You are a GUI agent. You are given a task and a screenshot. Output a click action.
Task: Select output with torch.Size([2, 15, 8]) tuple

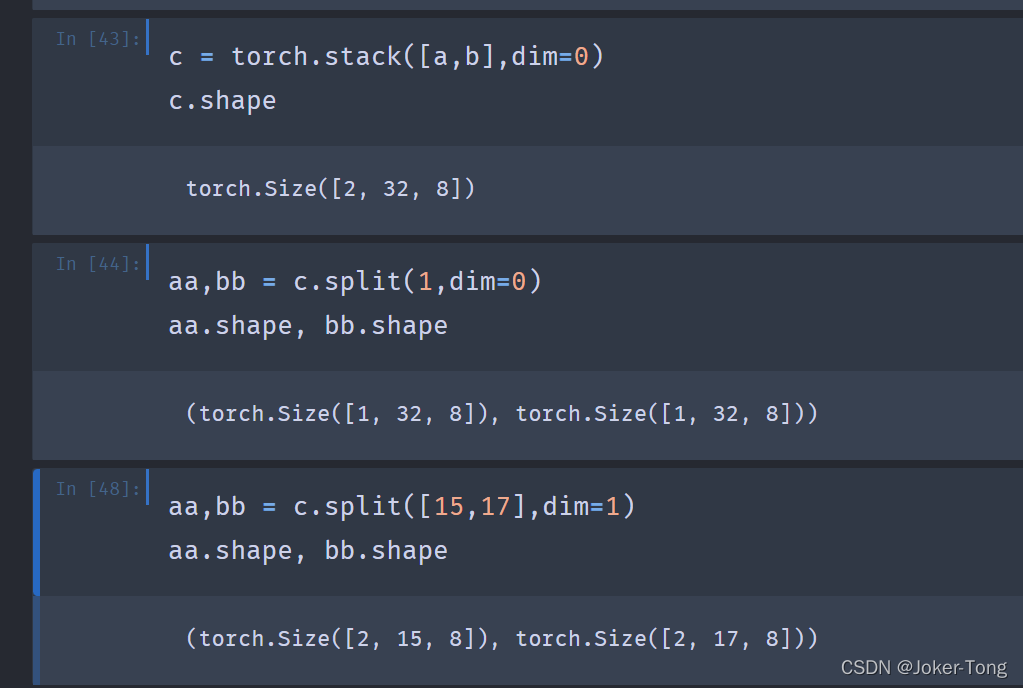(502, 639)
